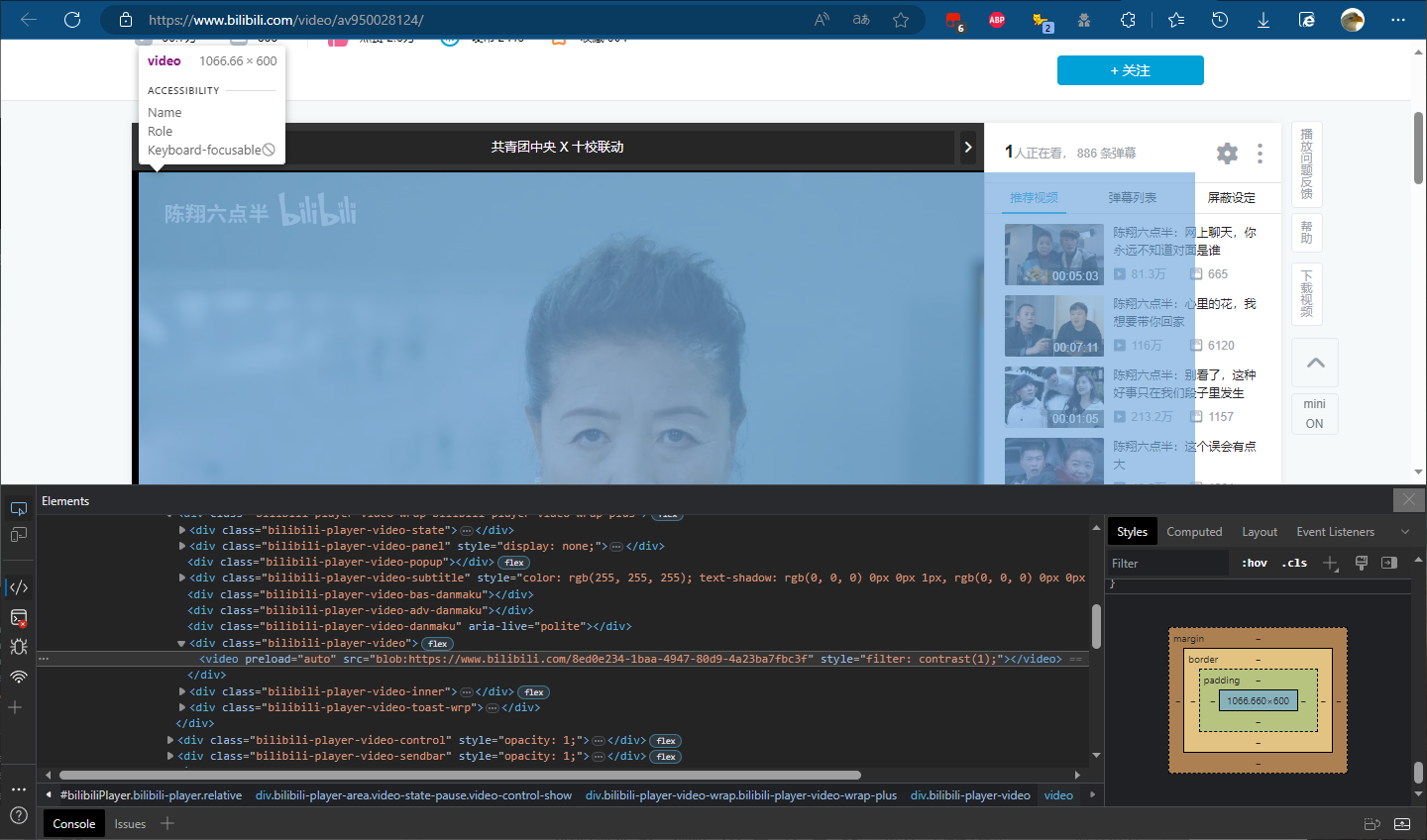This screenshot has height=840, width=1427.
Task: Toggle the .cls class editor
Action: click(1293, 562)
